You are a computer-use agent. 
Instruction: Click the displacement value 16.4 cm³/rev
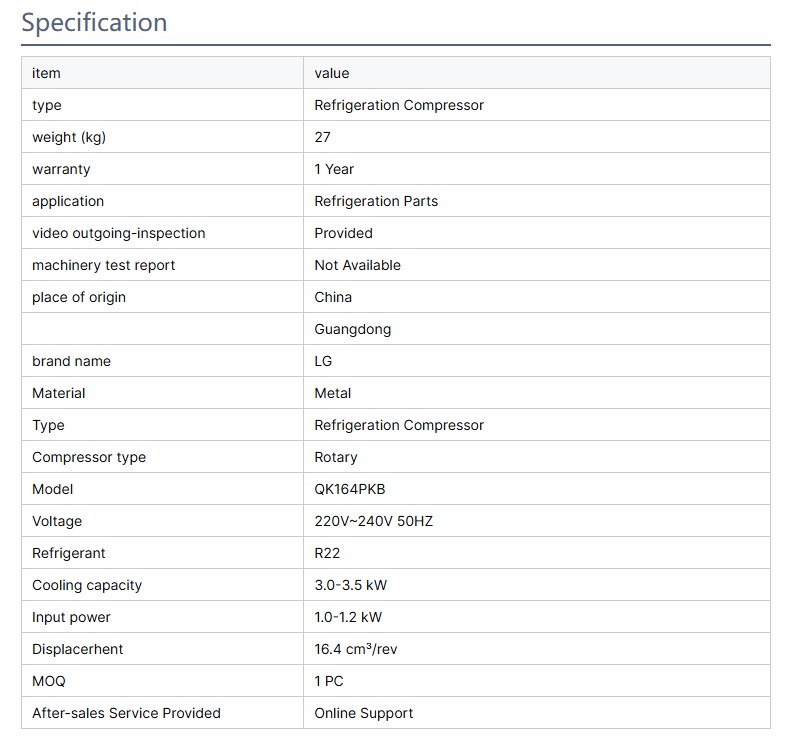tap(355, 649)
